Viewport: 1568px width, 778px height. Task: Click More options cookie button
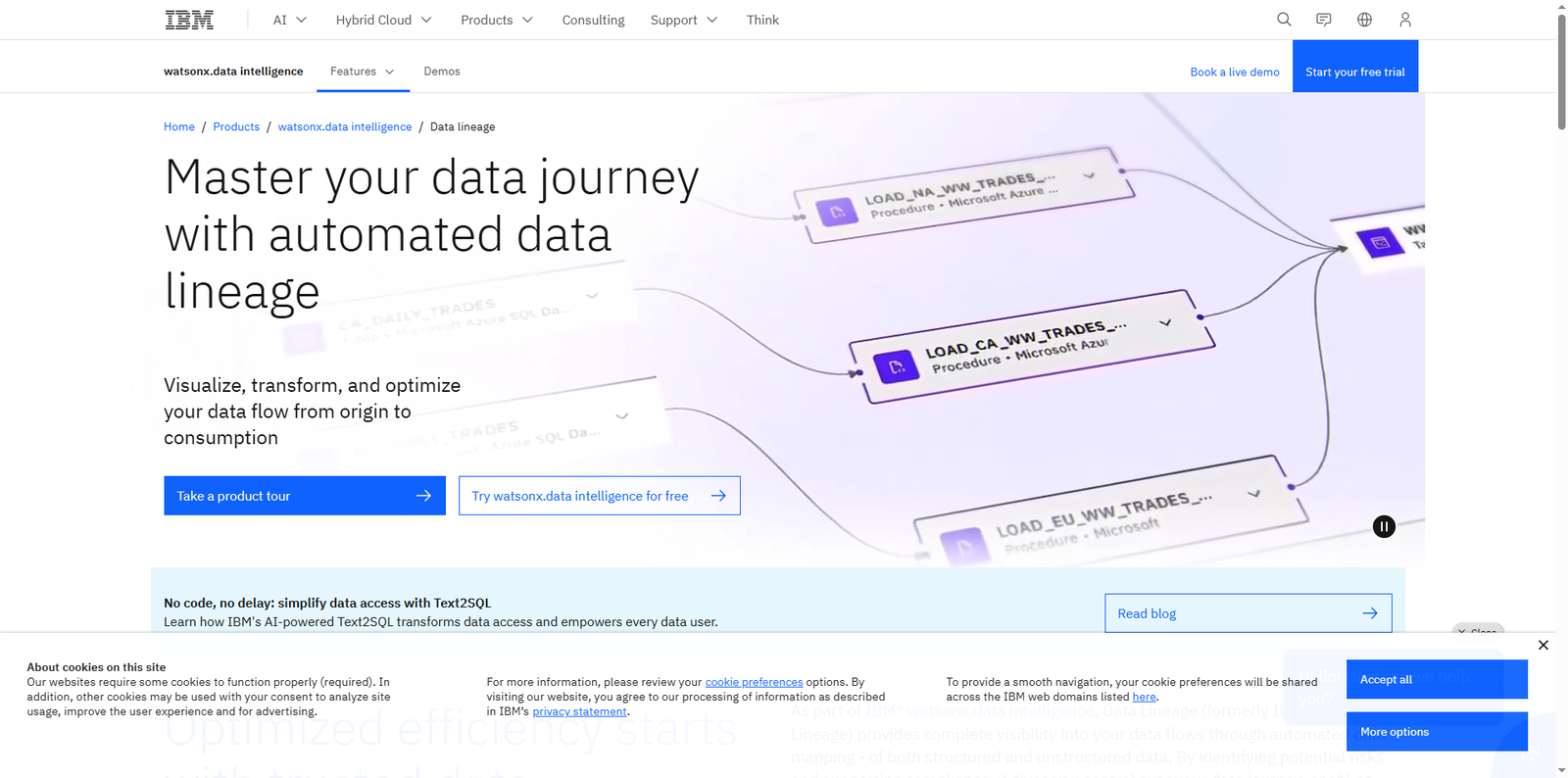point(1437,732)
